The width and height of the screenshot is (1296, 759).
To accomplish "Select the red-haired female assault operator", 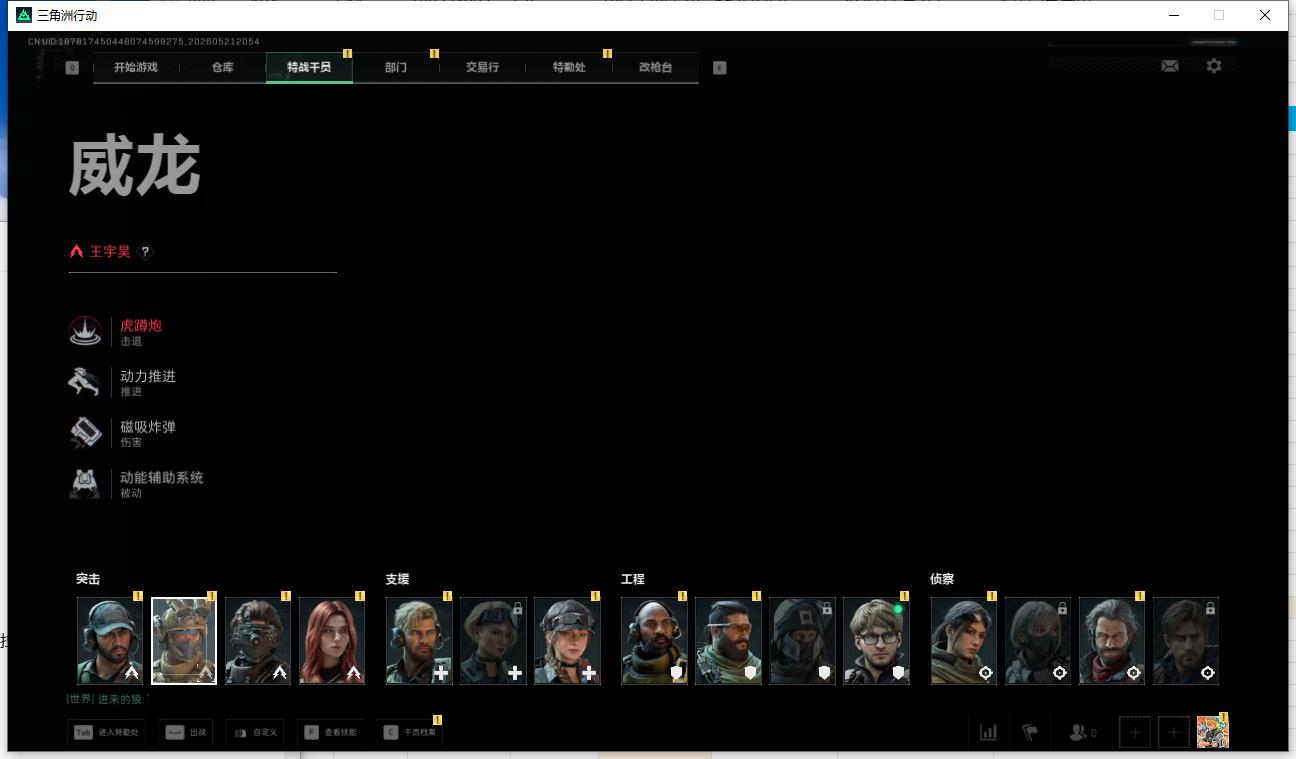I will [332, 641].
